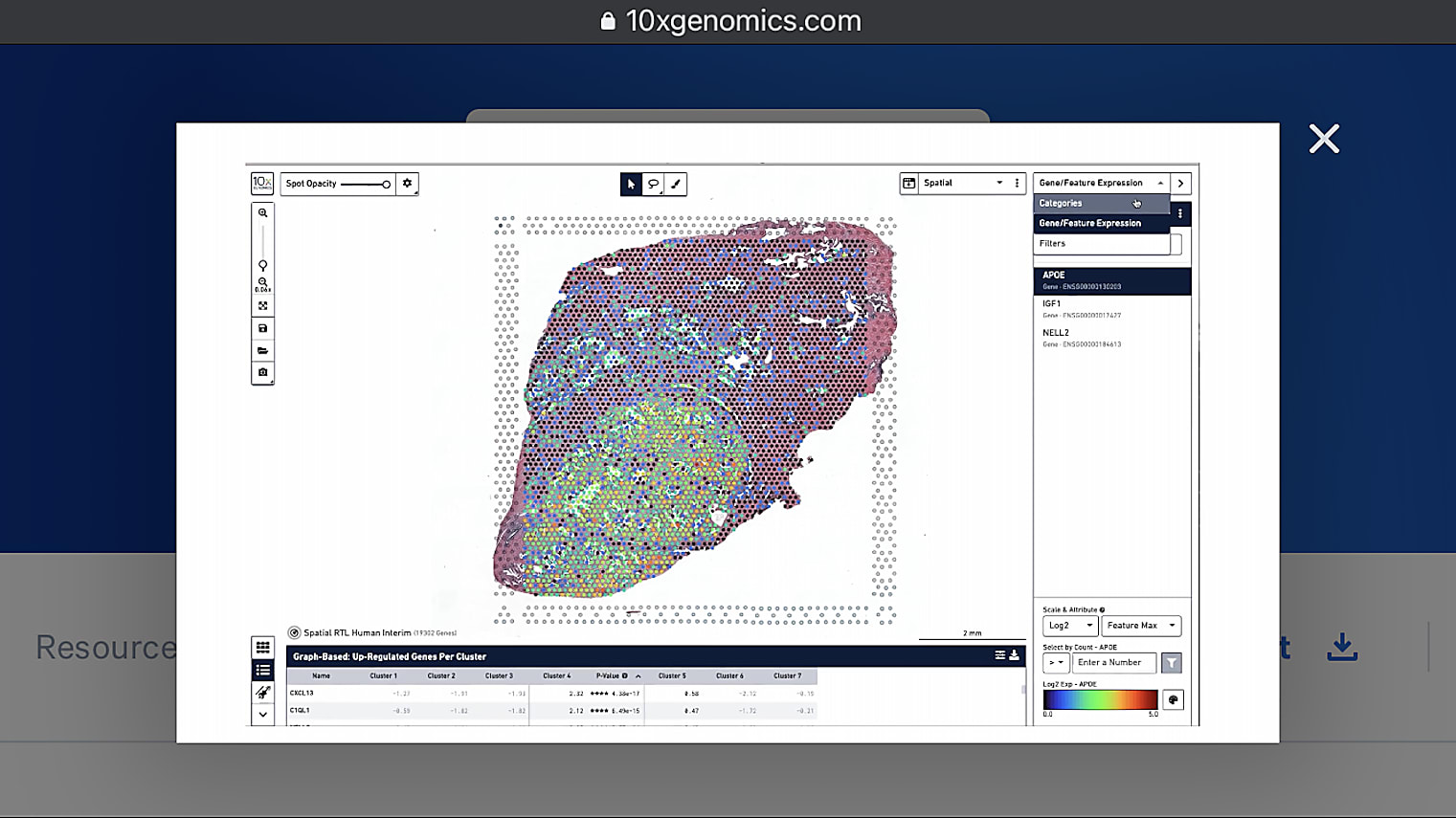
Task: Open the greater-than comparison dropdown
Action: click(x=1056, y=662)
